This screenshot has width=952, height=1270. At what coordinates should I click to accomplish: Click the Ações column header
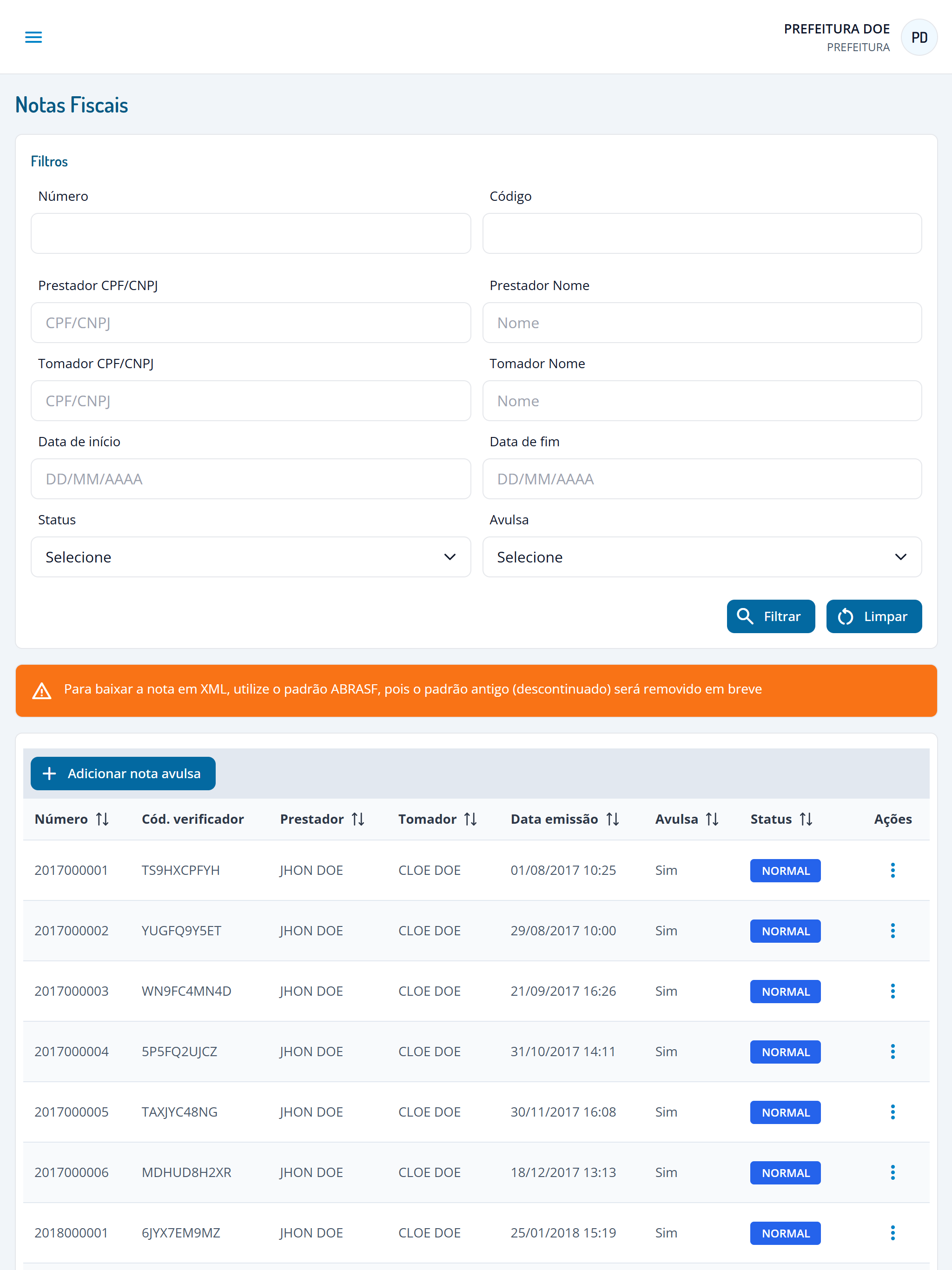(x=893, y=819)
